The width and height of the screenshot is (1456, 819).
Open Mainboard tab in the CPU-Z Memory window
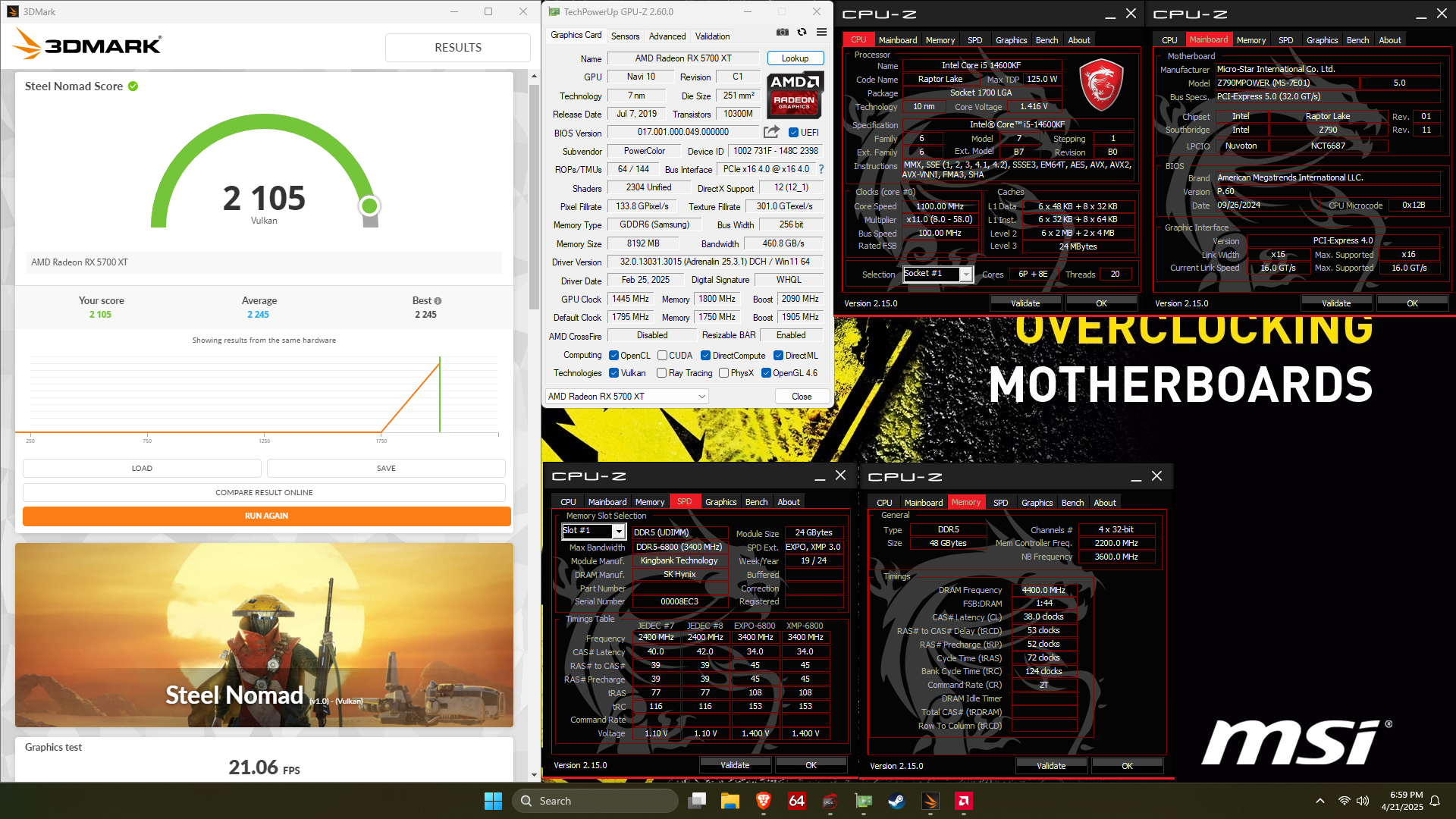pyautogui.click(x=923, y=503)
